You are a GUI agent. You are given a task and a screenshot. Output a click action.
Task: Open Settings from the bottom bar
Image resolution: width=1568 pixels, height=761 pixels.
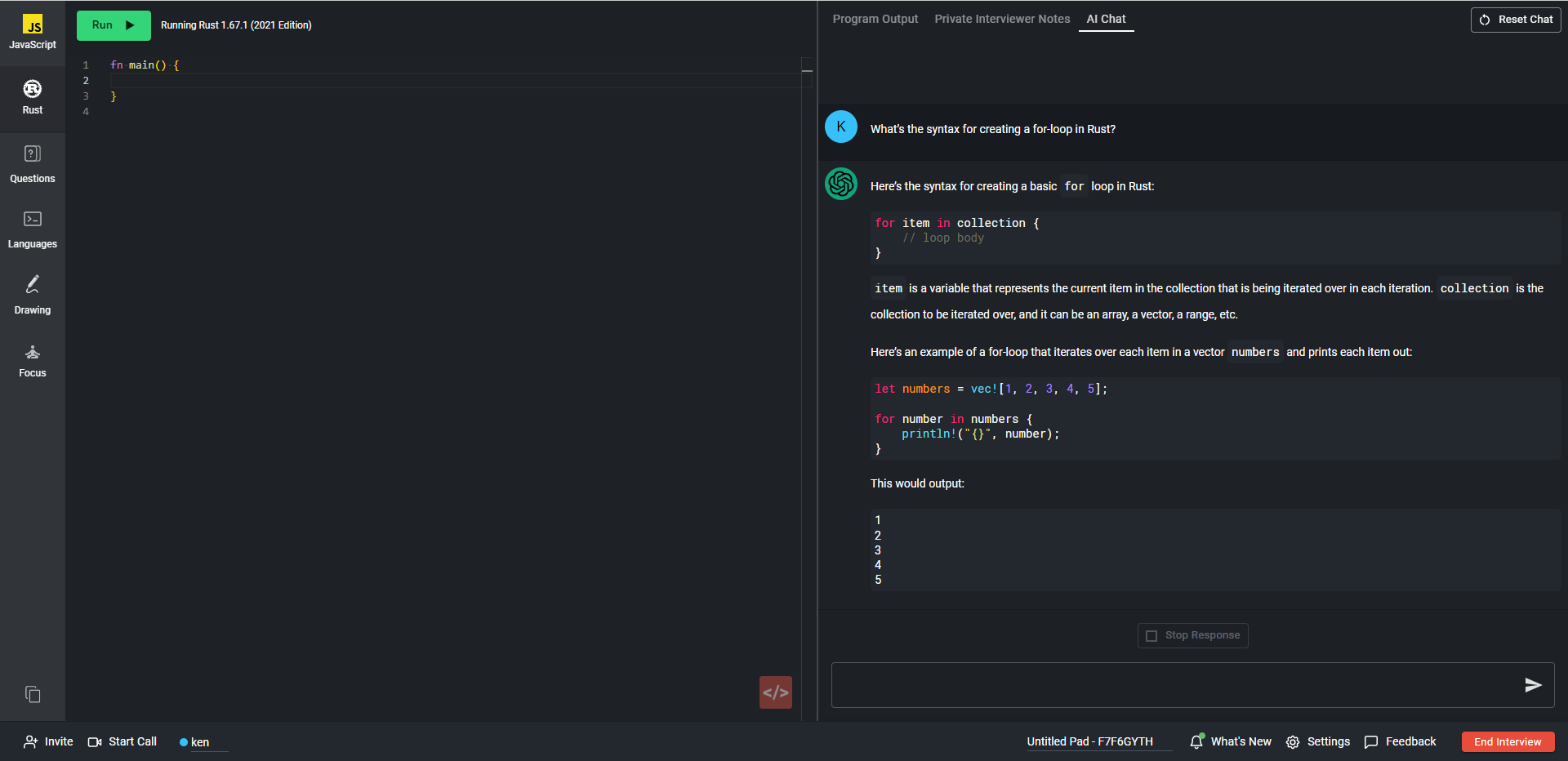pyautogui.click(x=1318, y=741)
